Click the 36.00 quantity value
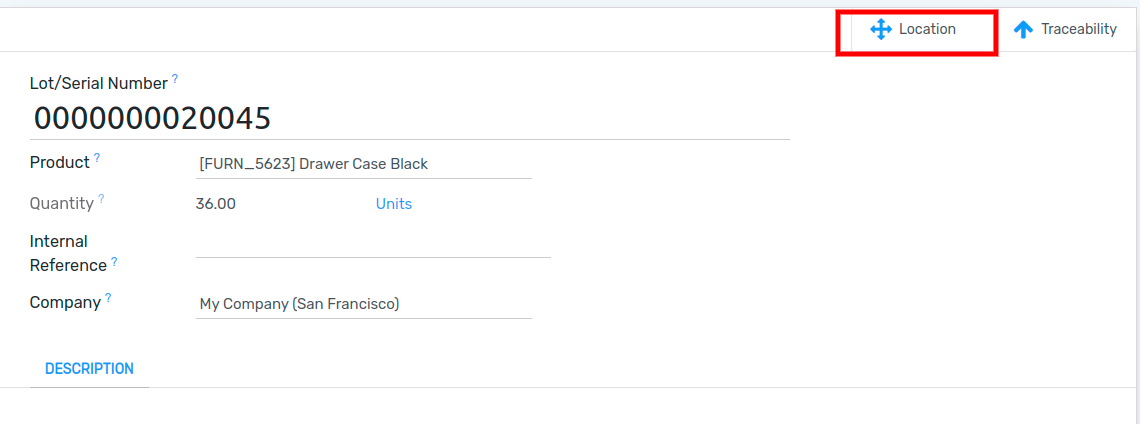The height and width of the screenshot is (424, 1140). (x=215, y=204)
